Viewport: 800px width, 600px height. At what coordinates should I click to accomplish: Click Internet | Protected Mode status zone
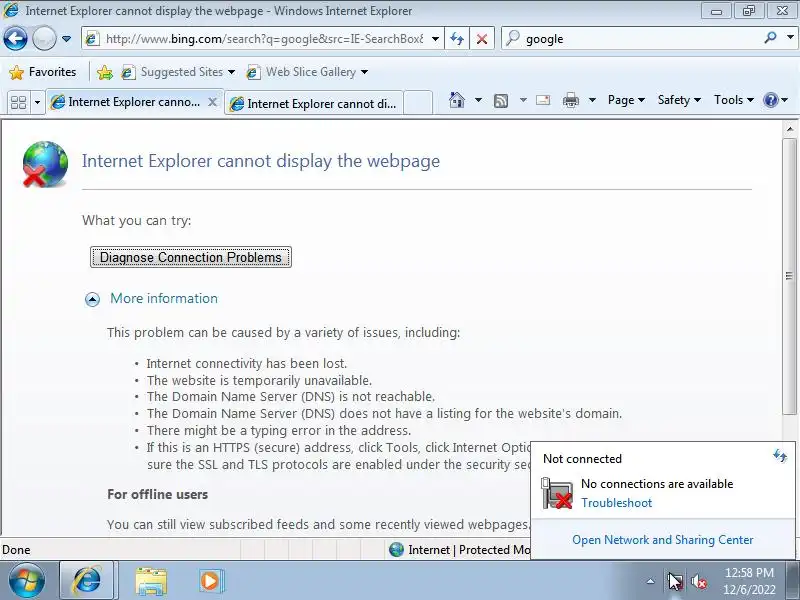459,549
